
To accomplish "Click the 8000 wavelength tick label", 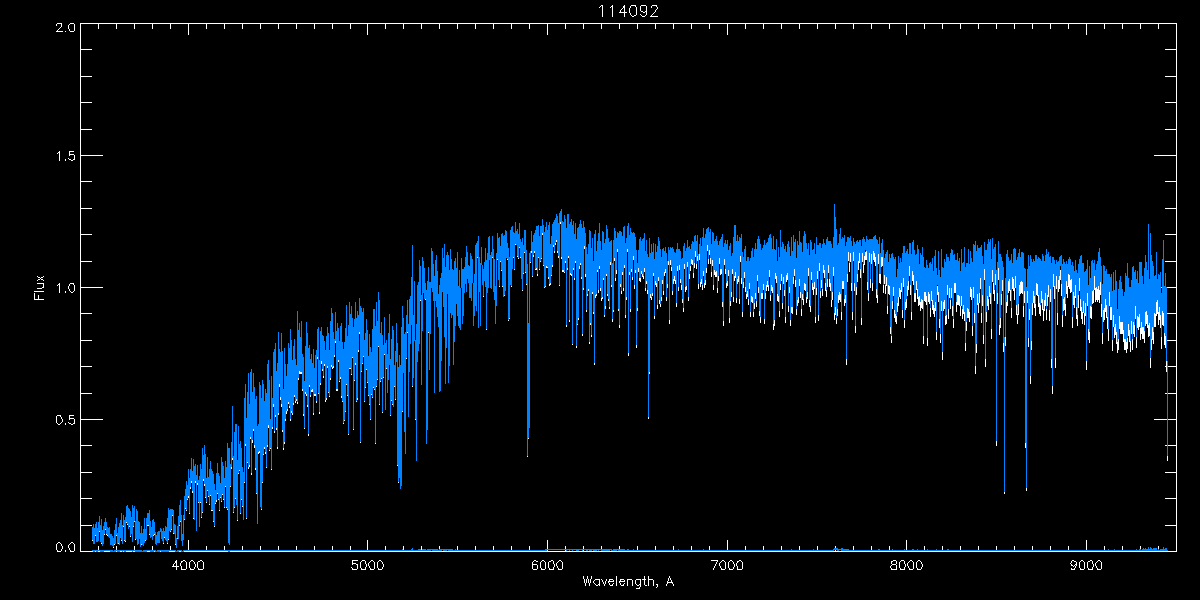I will coord(906,563).
